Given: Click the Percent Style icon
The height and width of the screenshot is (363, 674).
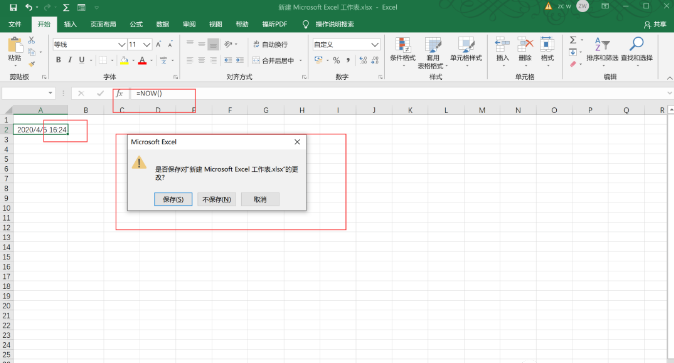Looking at the screenshot, I should 336,61.
